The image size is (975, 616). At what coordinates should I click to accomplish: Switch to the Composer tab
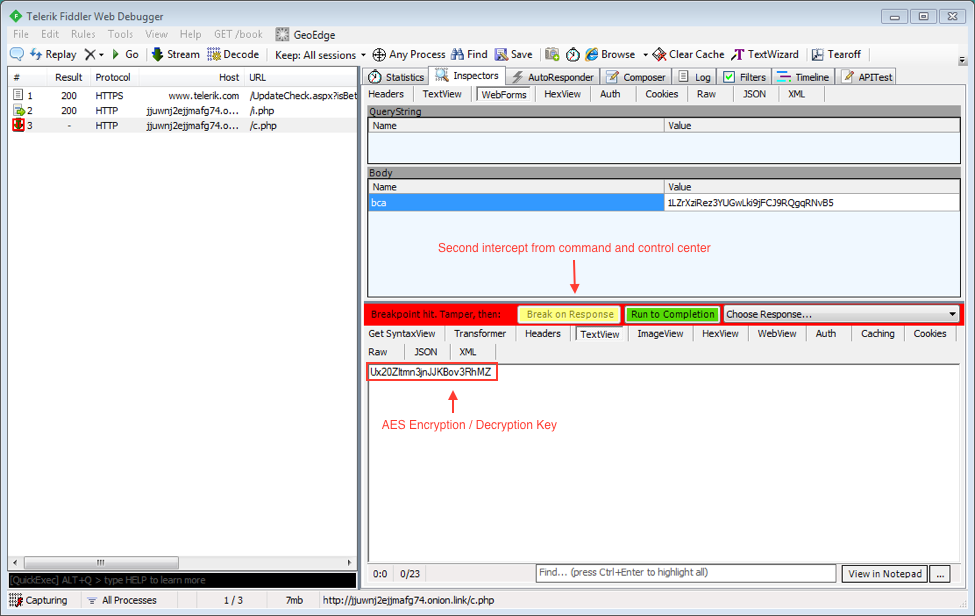click(x=635, y=76)
